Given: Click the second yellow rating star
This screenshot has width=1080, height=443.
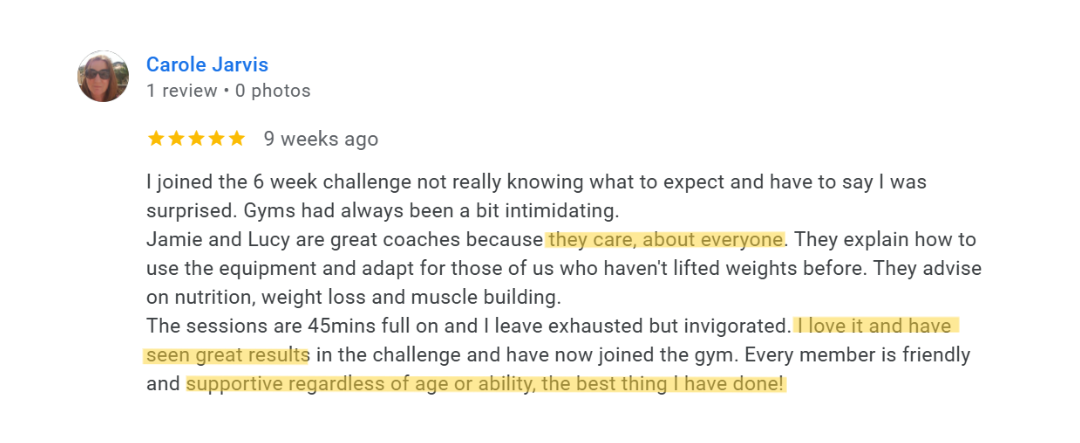Looking at the screenshot, I should tap(176, 139).
